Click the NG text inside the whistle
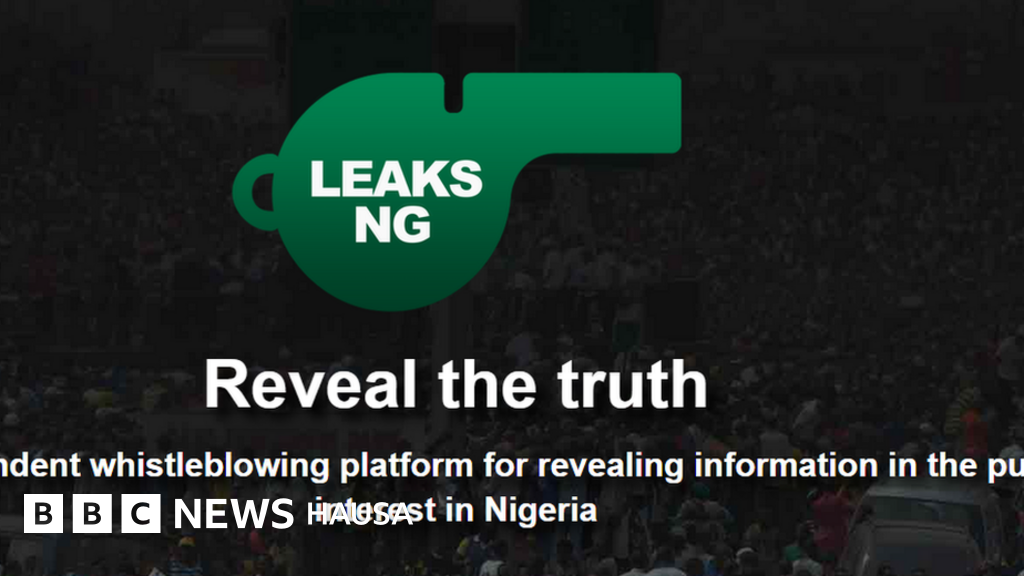1024x576 pixels. (x=392, y=225)
